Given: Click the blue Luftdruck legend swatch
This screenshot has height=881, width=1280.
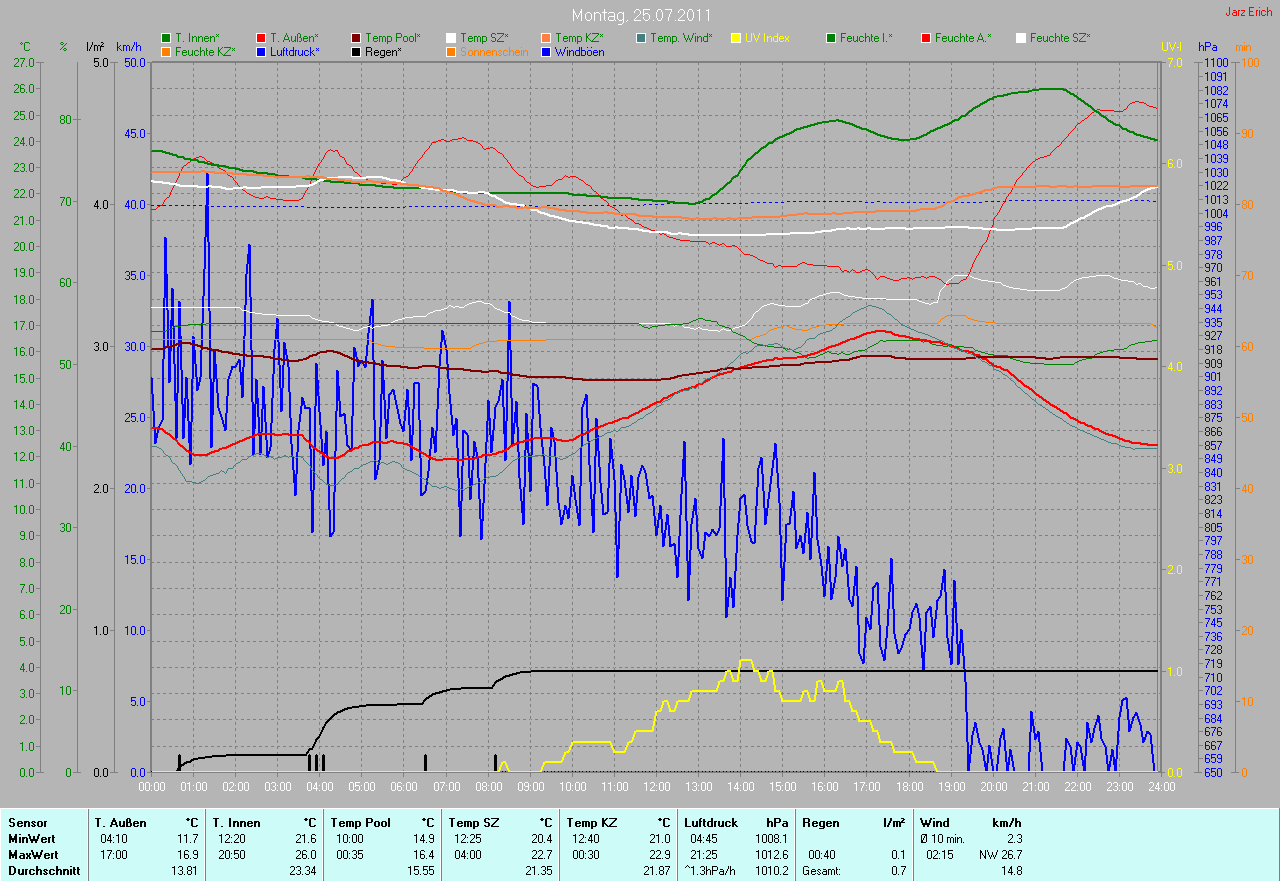Looking at the screenshot, I should tap(261, 52).
